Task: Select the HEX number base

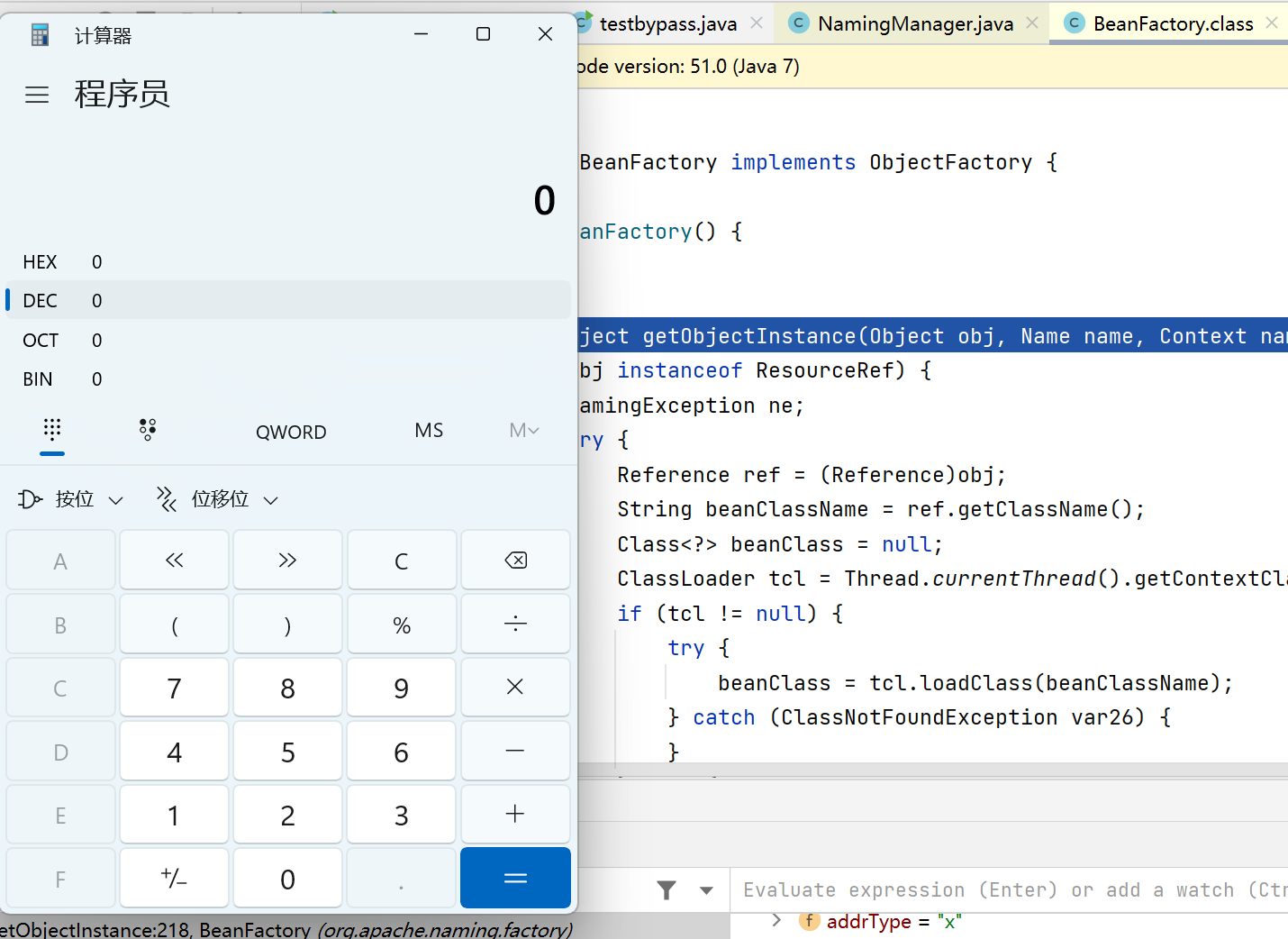Action: [x=288, y=262]
